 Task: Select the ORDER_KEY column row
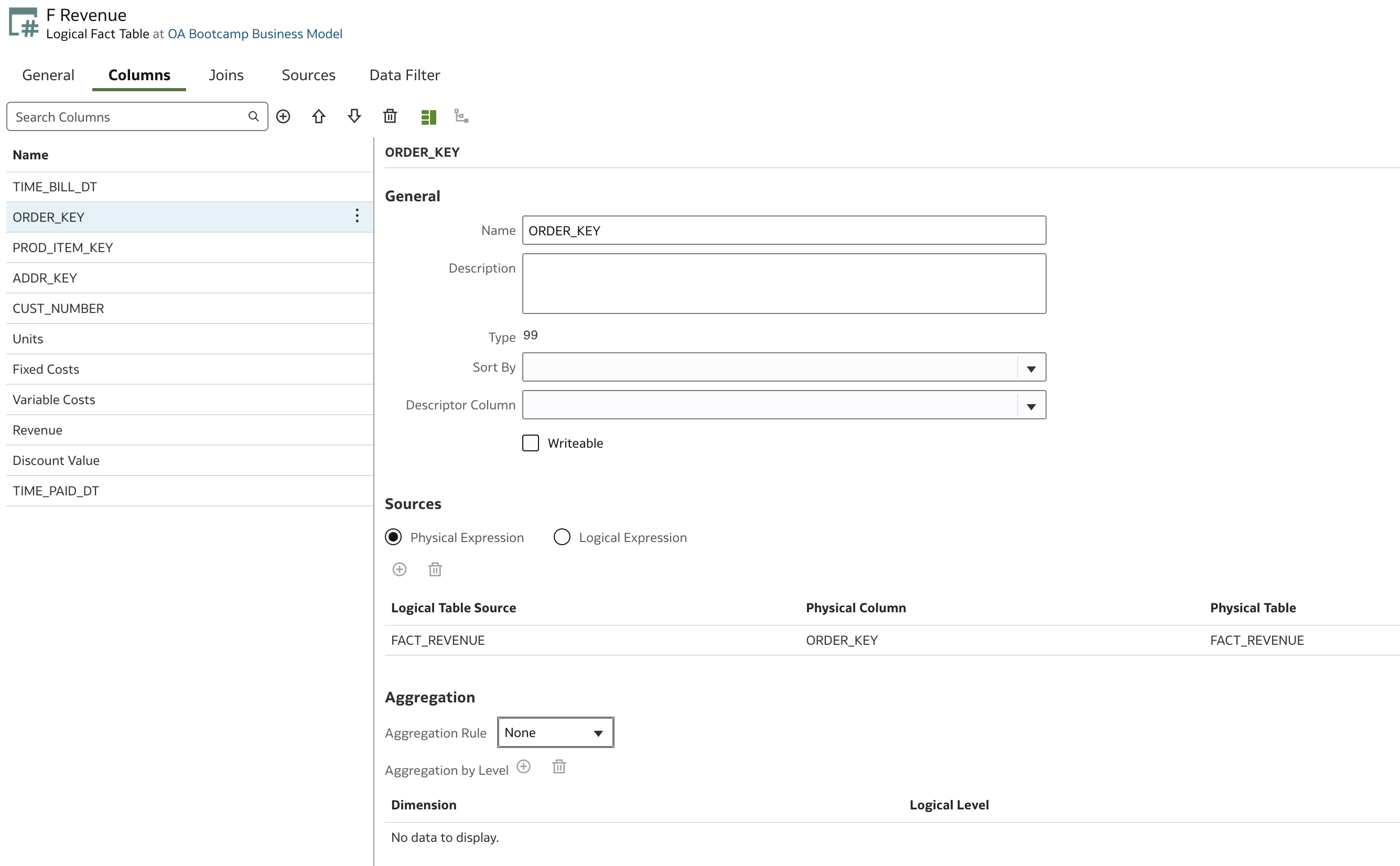[x=190, y=217]
